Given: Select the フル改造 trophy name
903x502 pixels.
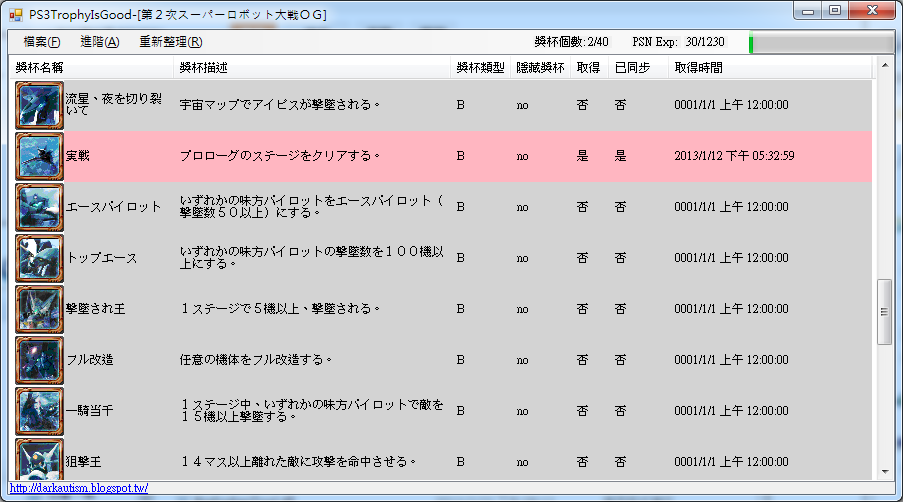Looking at the screenshot, I should click(90, 360).
